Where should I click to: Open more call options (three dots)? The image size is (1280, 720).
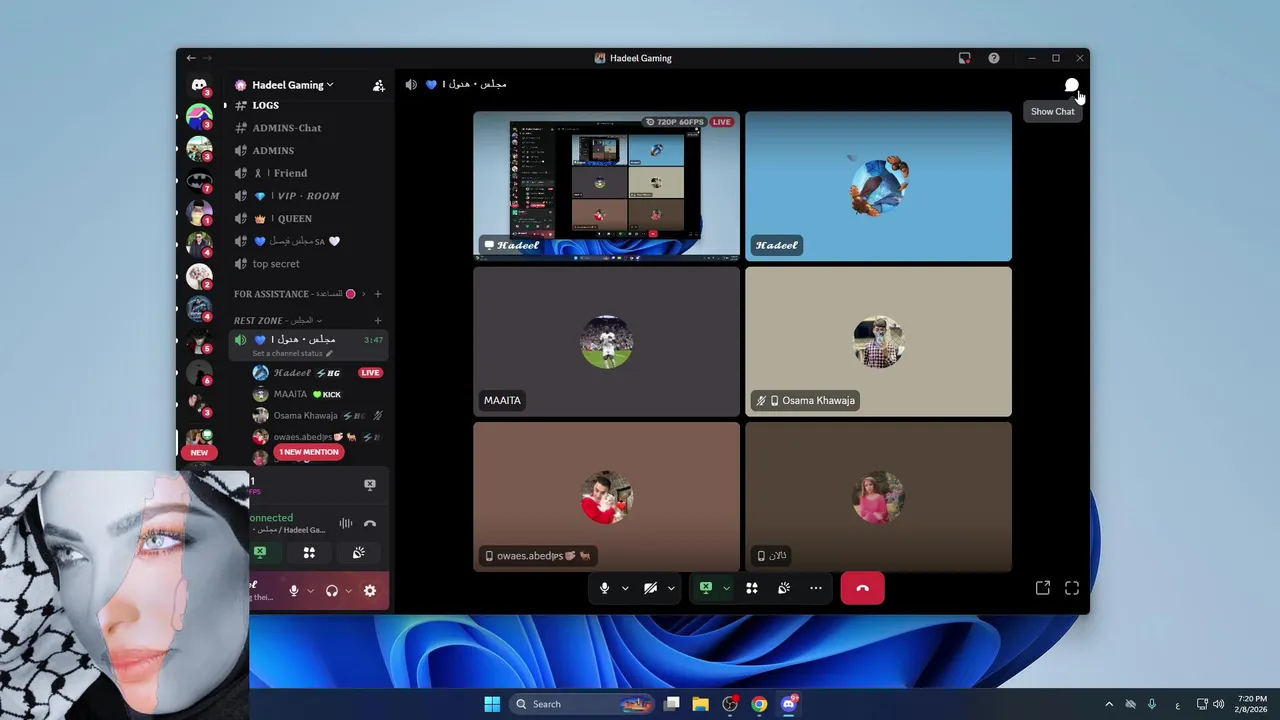tap(815, 588)
